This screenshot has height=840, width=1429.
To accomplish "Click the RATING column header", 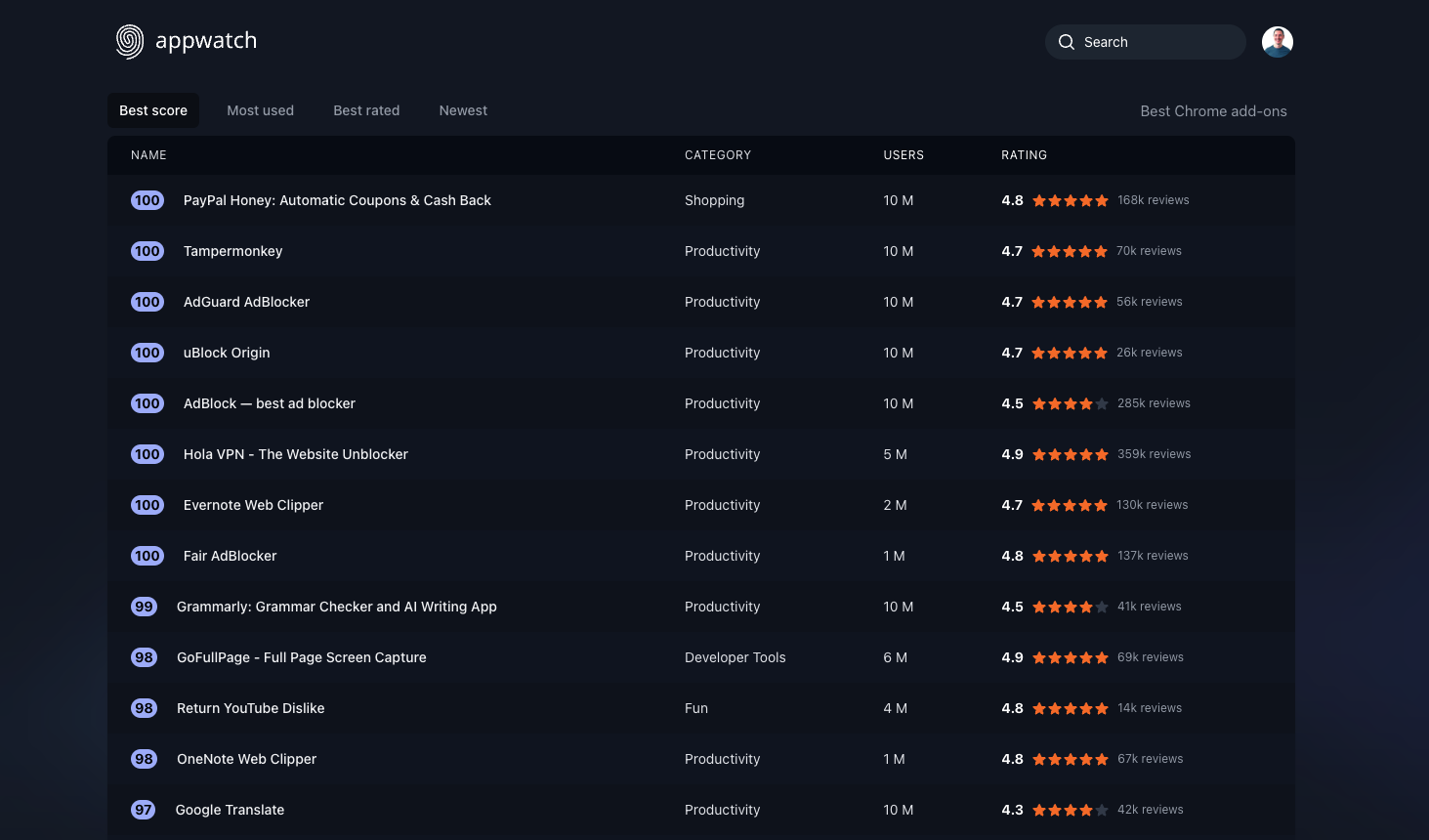I will (1024, 155).
